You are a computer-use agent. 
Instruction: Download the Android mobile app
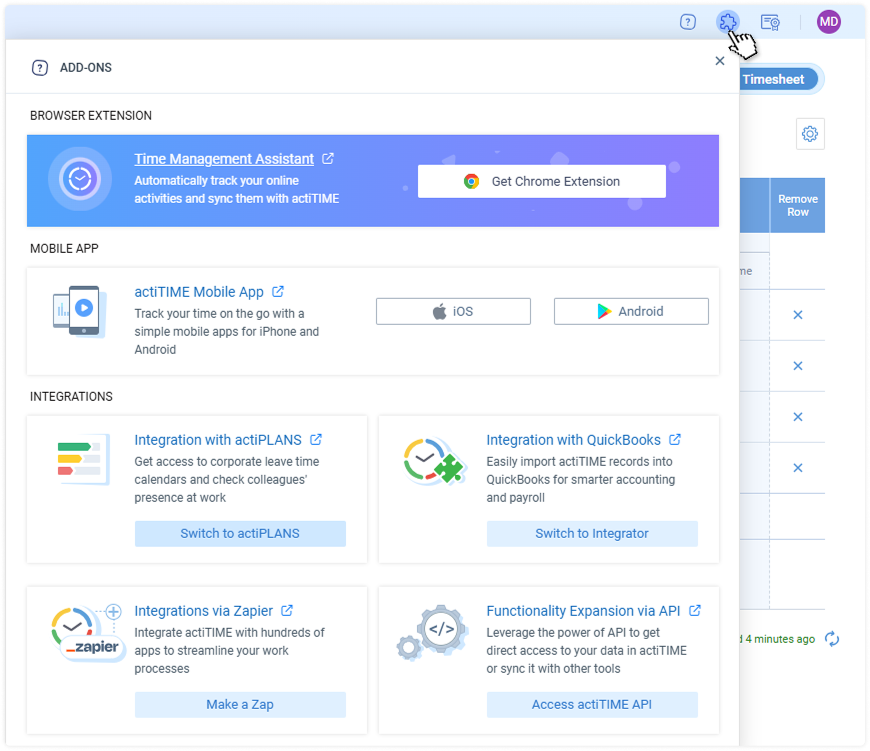point(631,311)
